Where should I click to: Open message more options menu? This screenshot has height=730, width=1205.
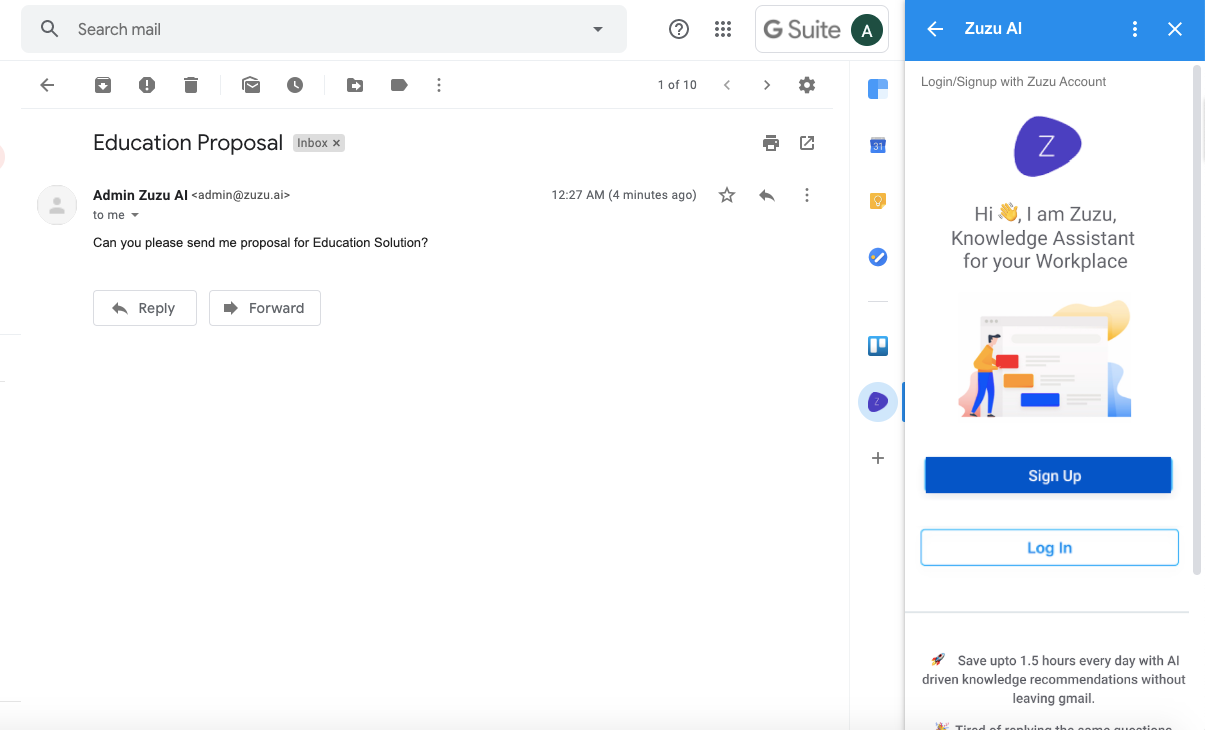coord(807,195)
